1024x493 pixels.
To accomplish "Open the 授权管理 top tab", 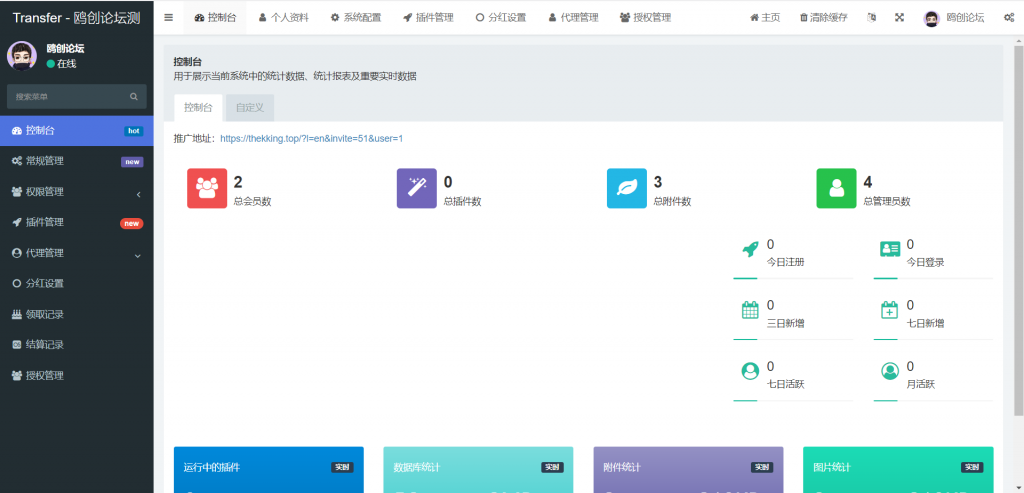I will tap(645, 18).
